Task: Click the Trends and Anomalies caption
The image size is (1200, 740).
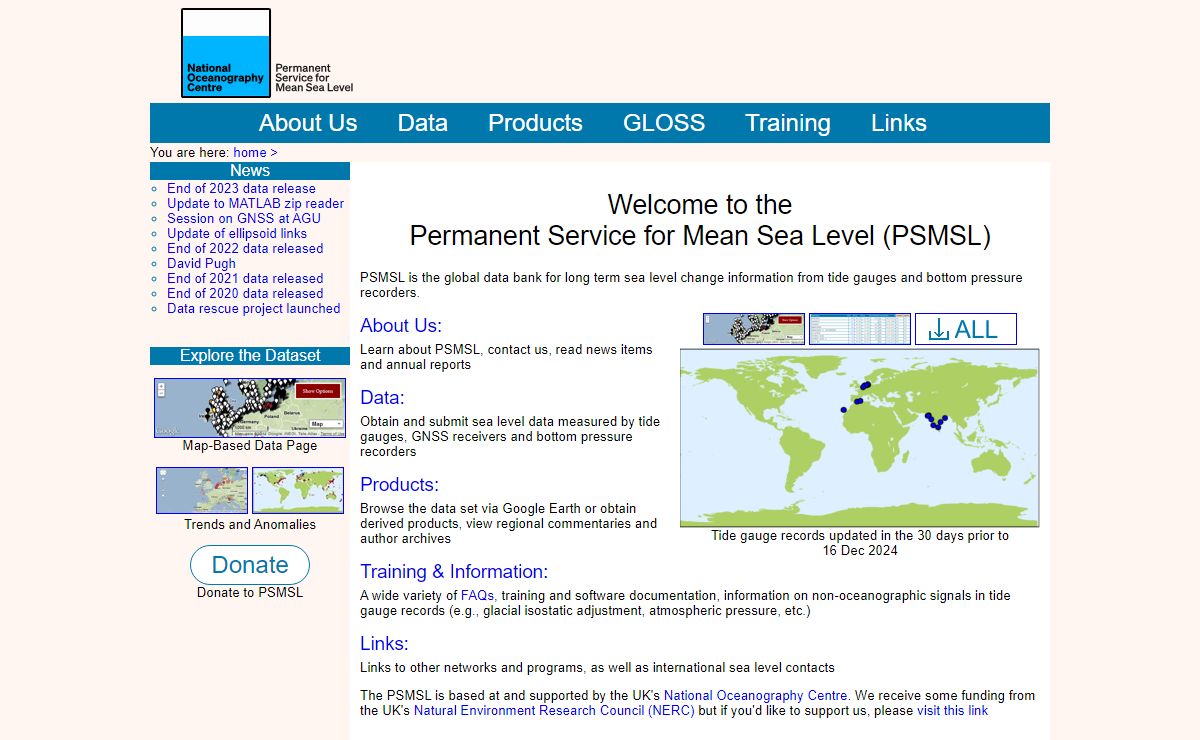Action: coord(250,524)
